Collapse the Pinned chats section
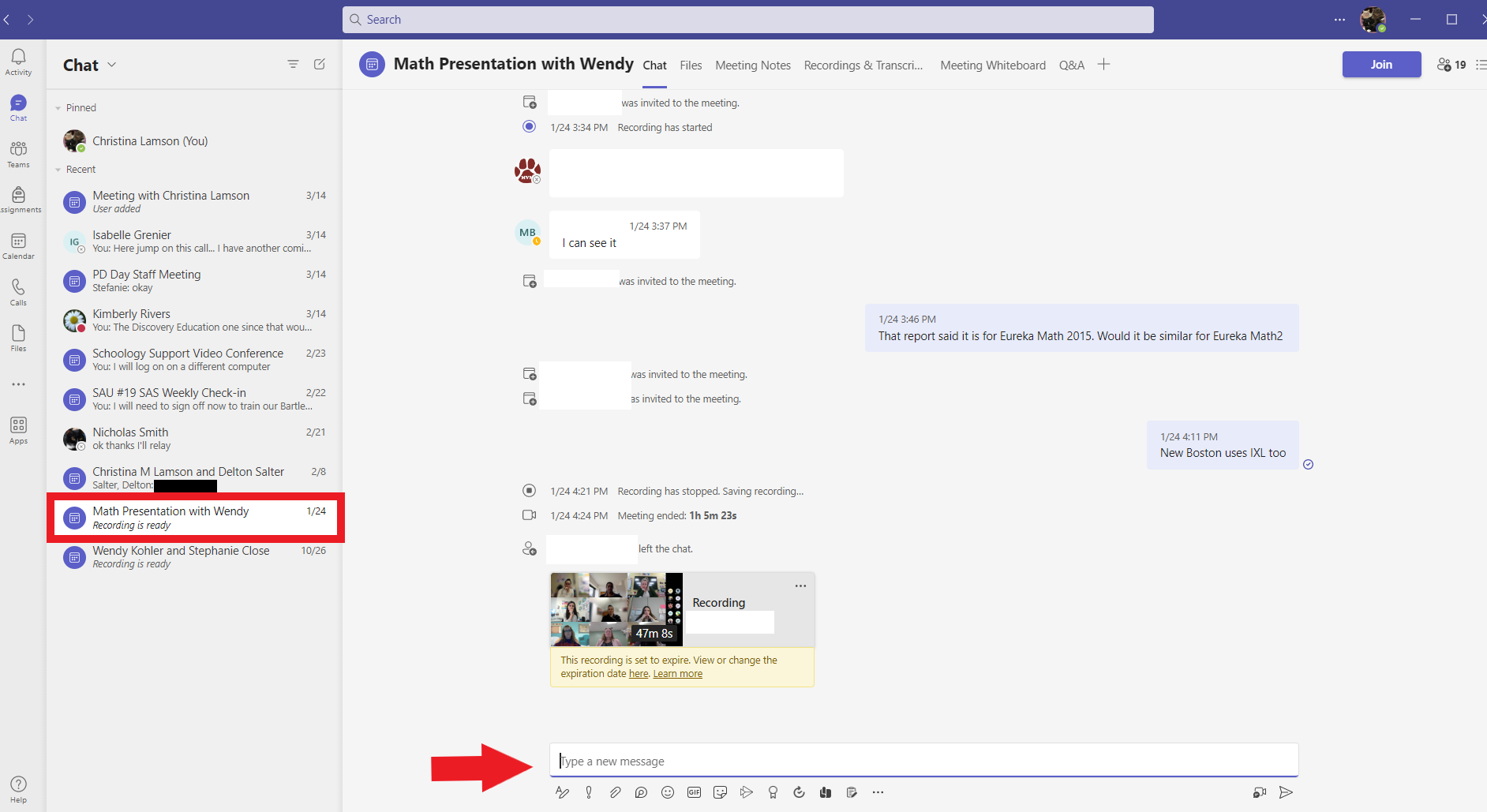This screenshot has width=1487, height=812. coord(58,108)
